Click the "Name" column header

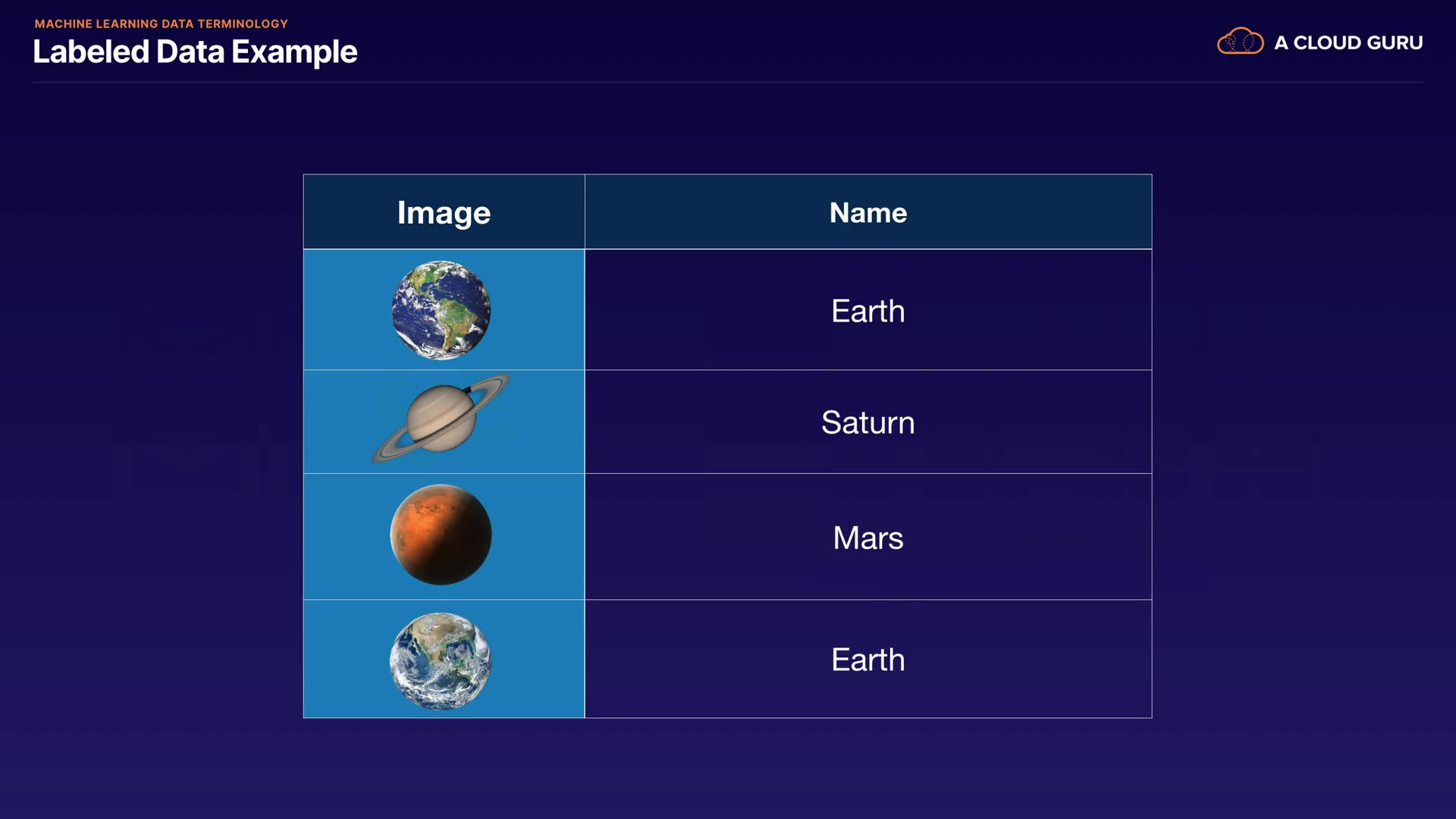pos(868,212)
